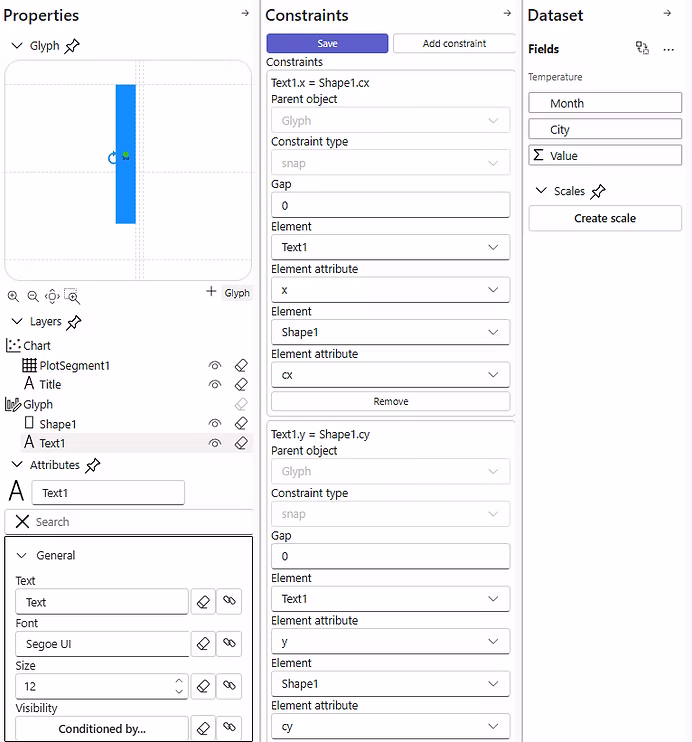Click the Size value stepper arrows

click(x=179, y=686)
